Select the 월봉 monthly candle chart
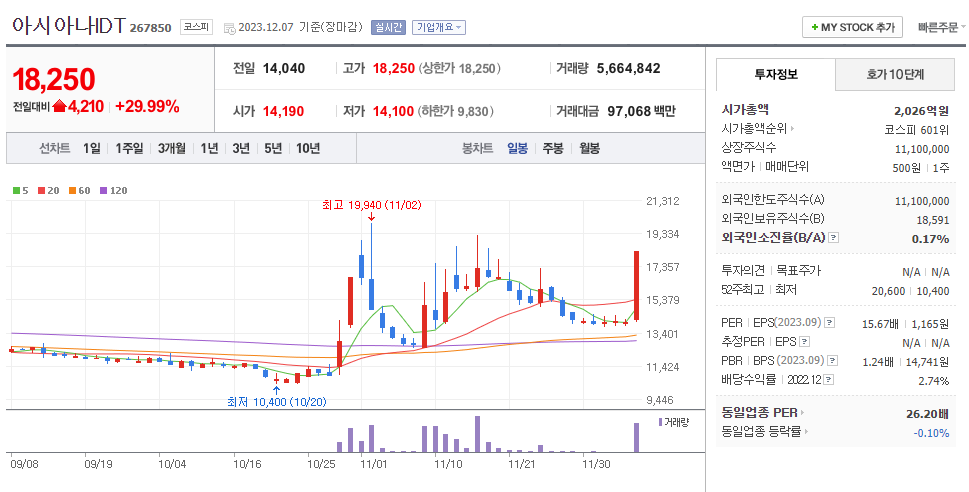Image resolution: width=969 pixels, height=492 pixels. point(590,148)
